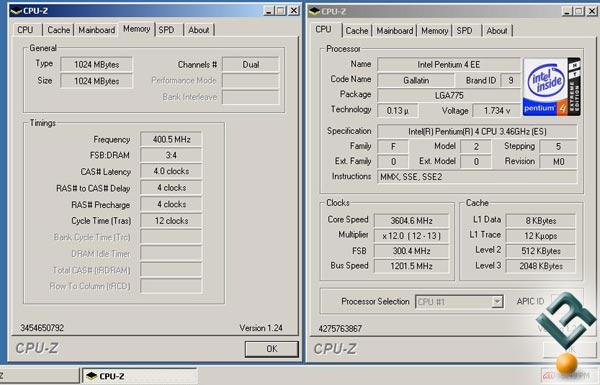Close the left CPU-Z window

293,11
